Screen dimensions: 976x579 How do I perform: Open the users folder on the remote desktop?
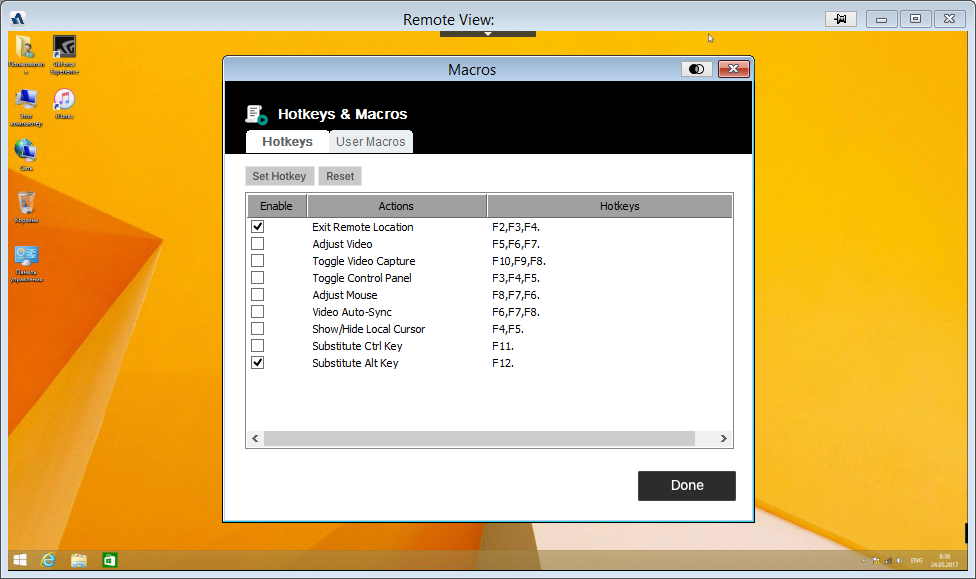click(26, 55)
